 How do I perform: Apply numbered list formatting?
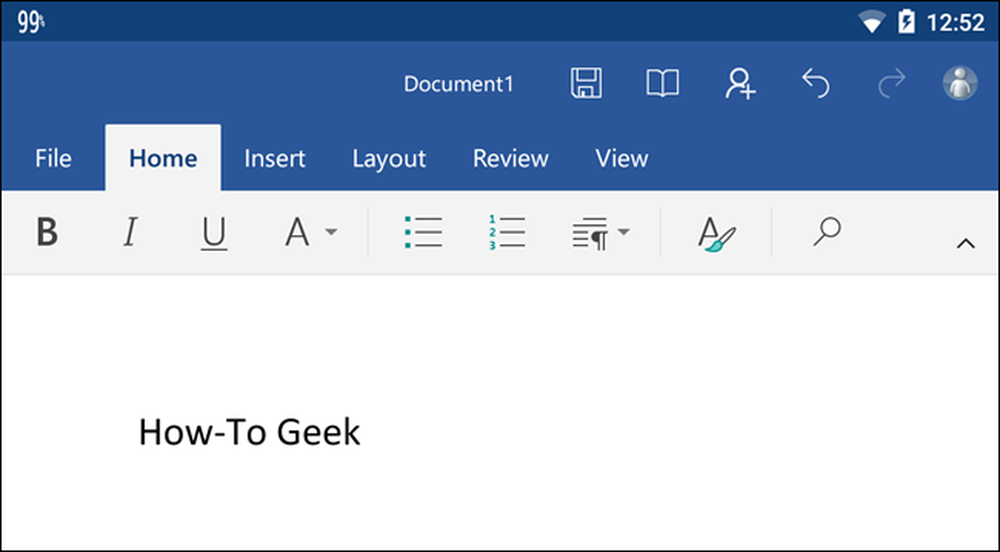click(506, 232)
